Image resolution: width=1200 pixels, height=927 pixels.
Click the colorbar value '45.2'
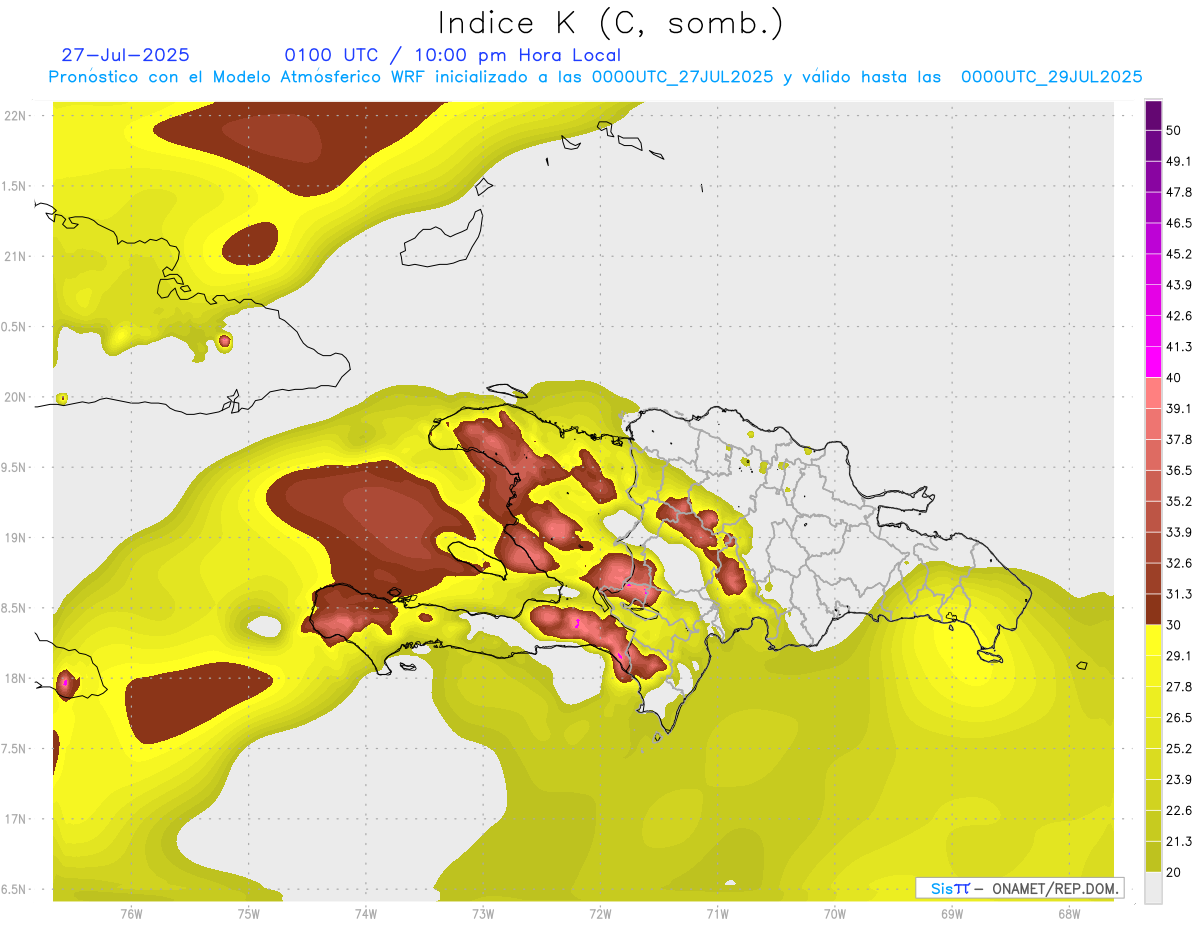coord(1179,254)
